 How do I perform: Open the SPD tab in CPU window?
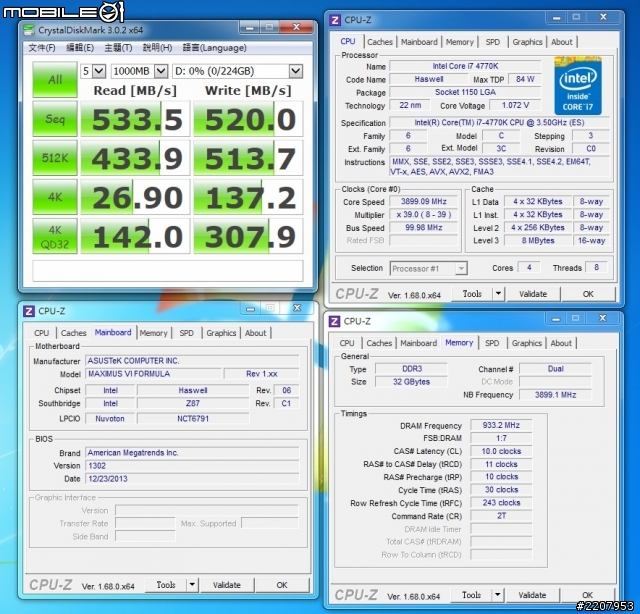[x=493, y=42]
